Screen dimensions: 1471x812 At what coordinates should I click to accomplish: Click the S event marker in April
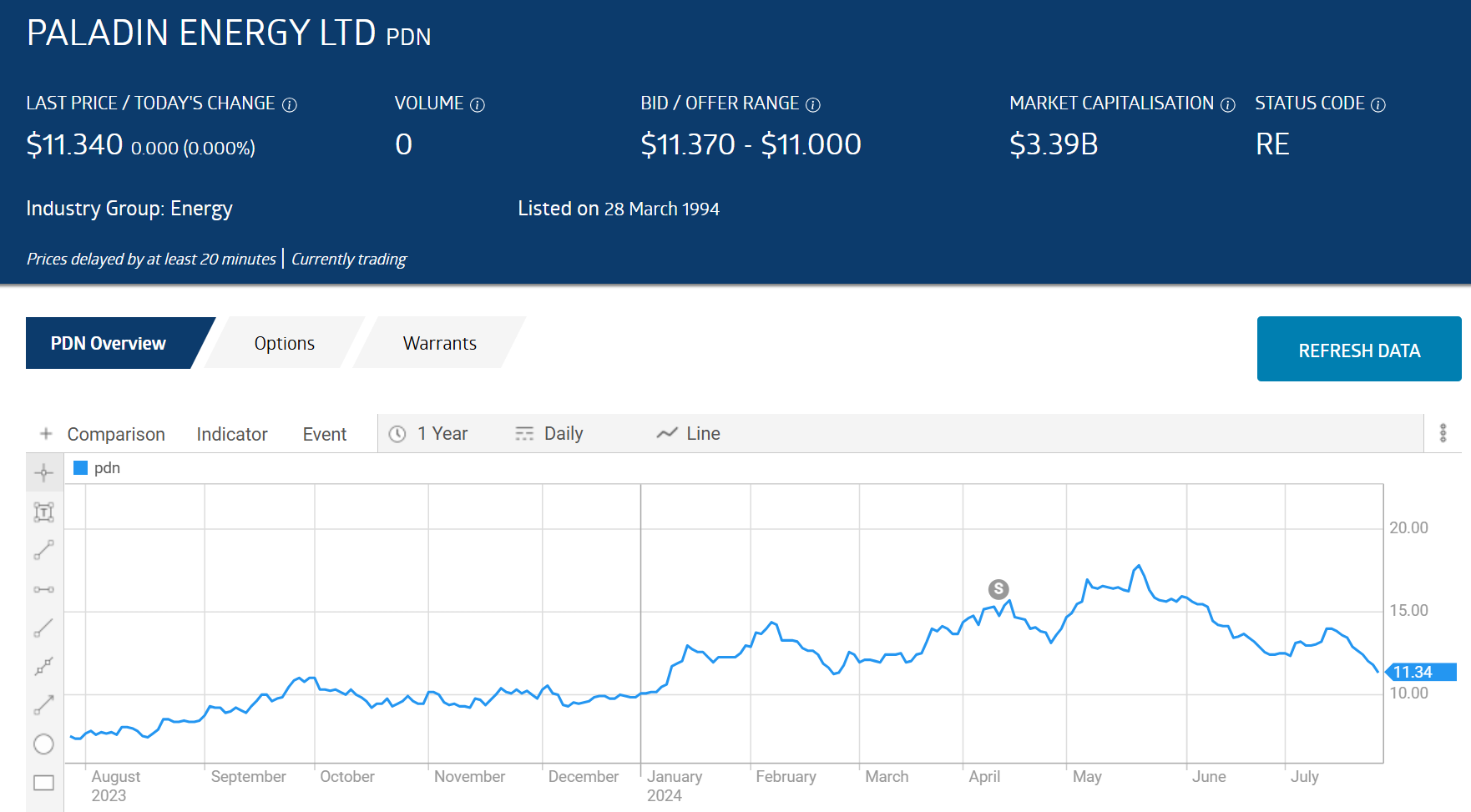(998, 589)
